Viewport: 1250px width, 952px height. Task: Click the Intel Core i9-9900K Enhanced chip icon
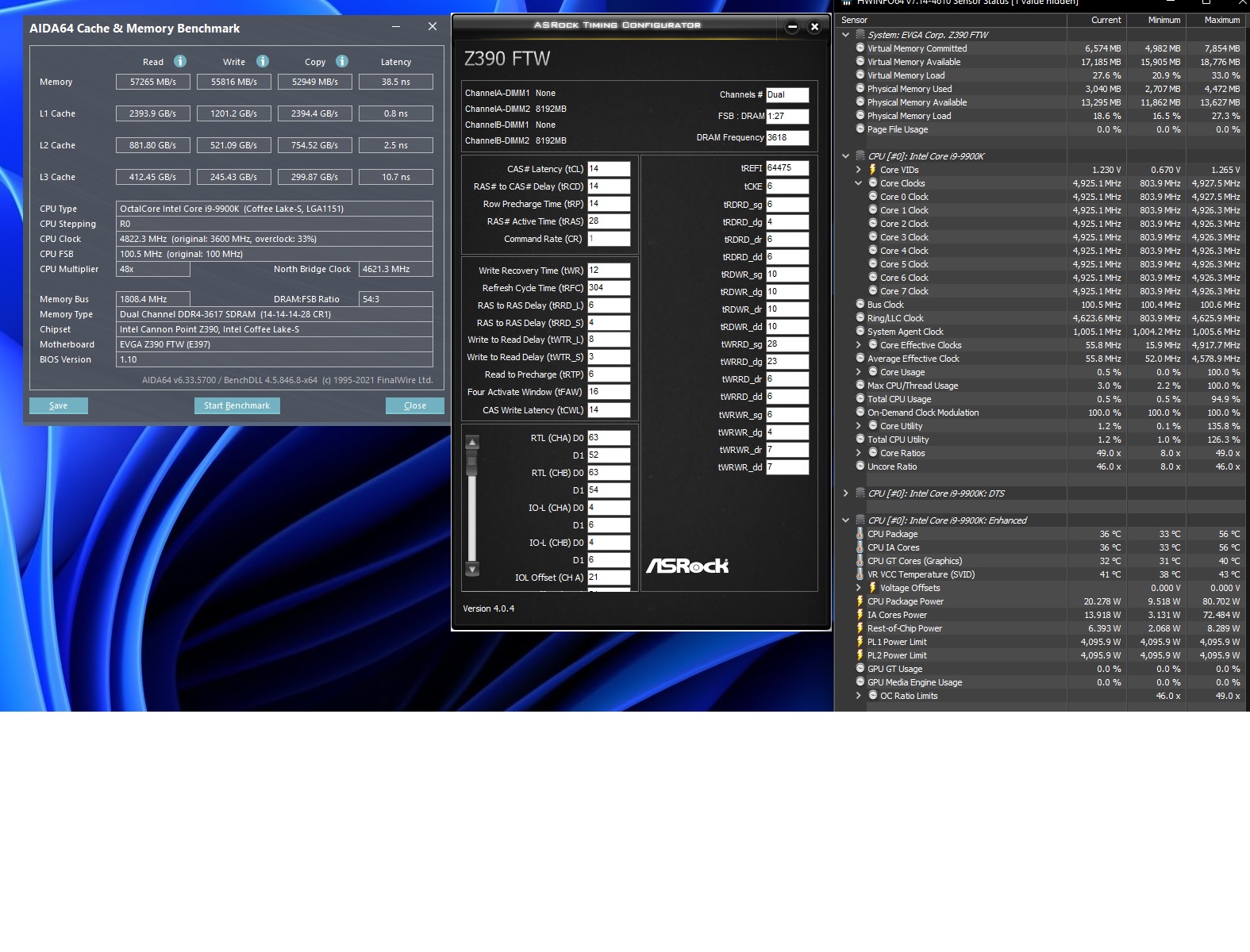click(860, 520)
